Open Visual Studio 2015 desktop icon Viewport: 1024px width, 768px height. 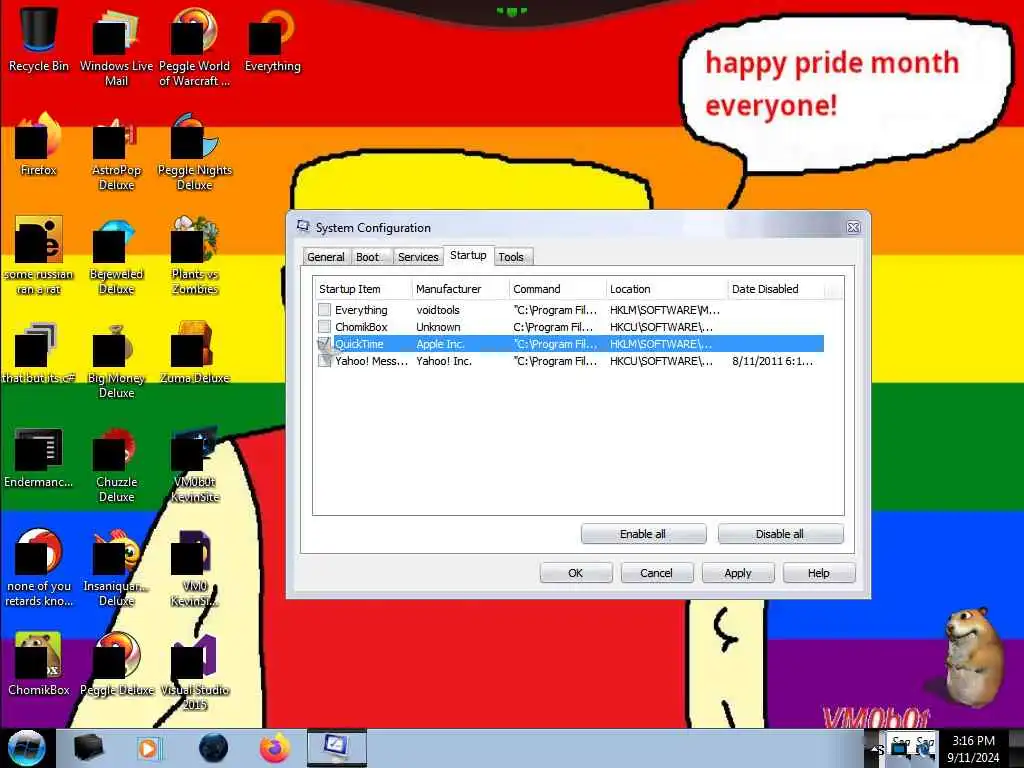195,671
